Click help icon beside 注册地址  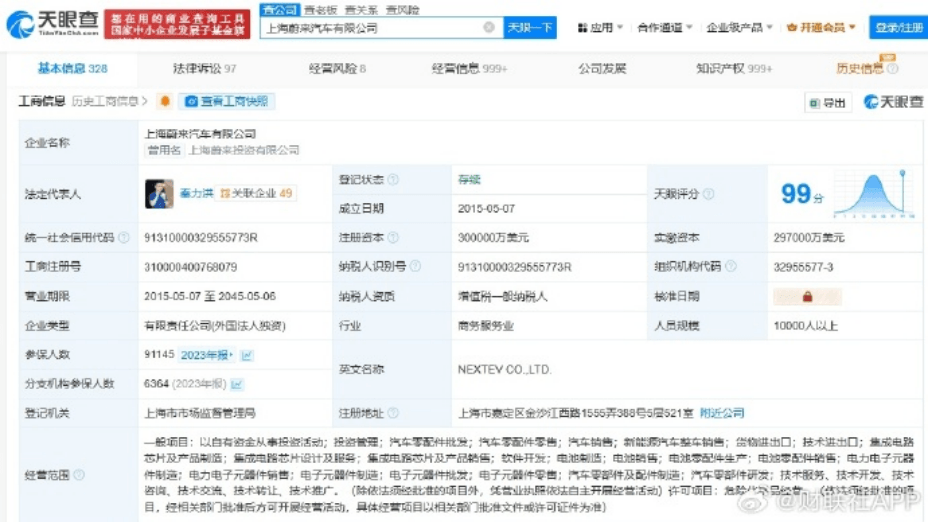393,413
